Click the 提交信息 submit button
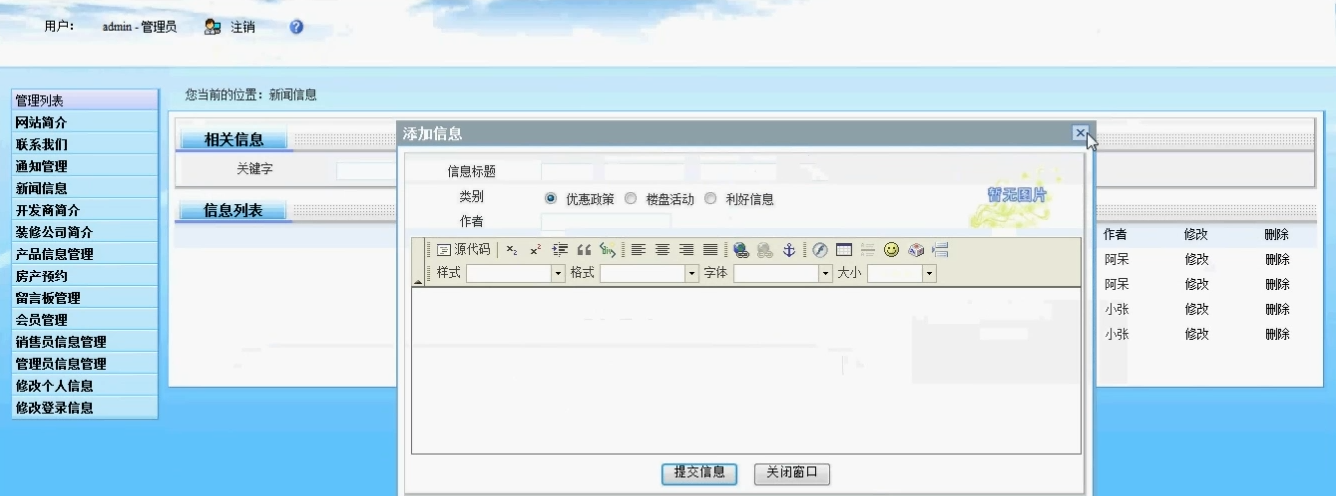Image resolution: width=1336 pixels, height=496 pixels. 699,473
